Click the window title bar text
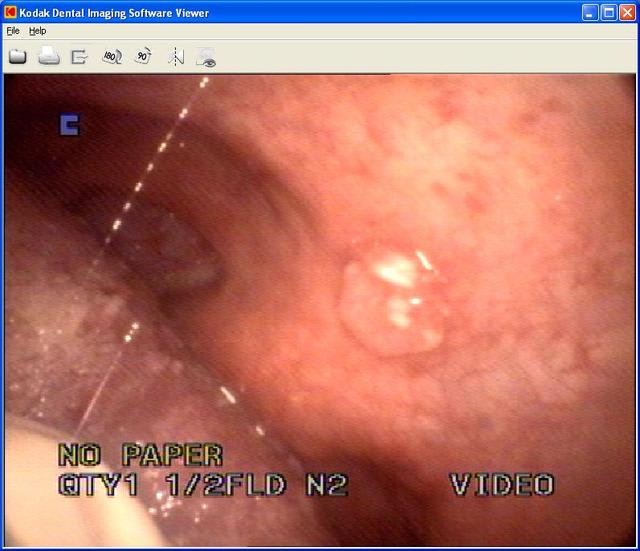 coord(111,12)
